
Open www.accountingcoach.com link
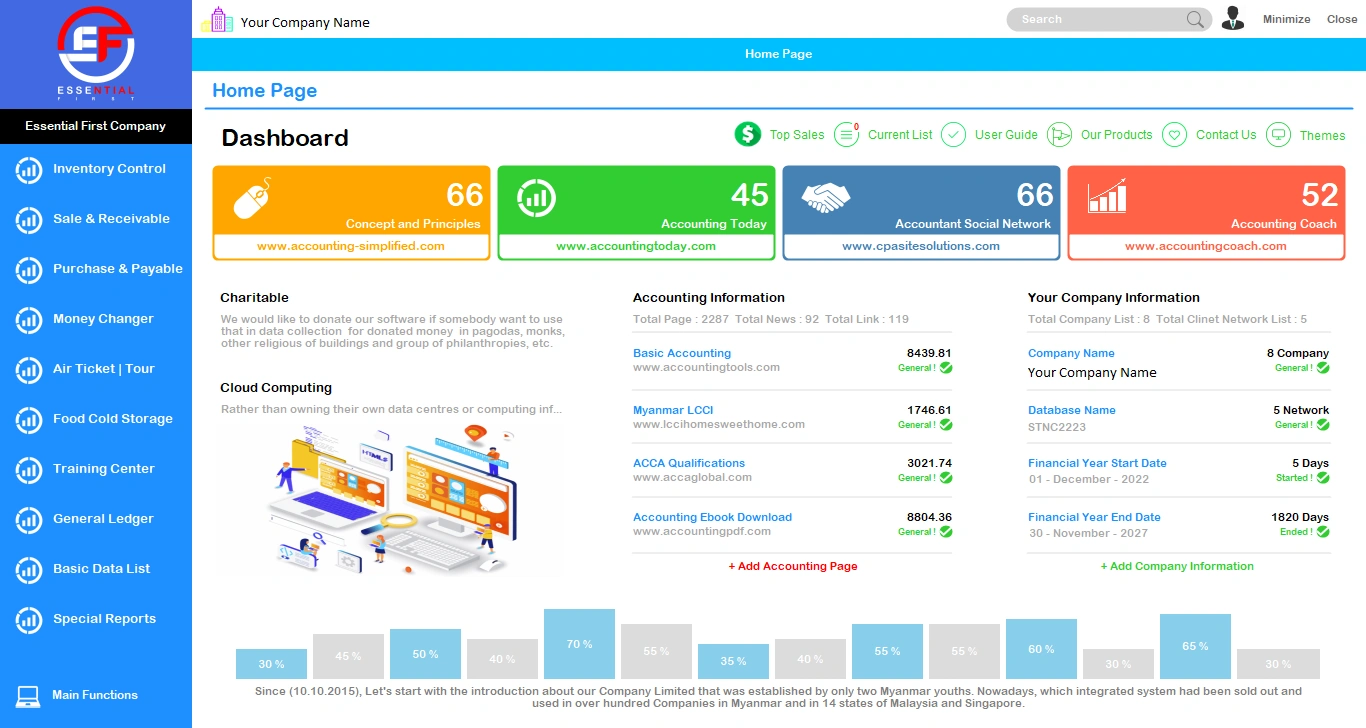click(1206, 246)
